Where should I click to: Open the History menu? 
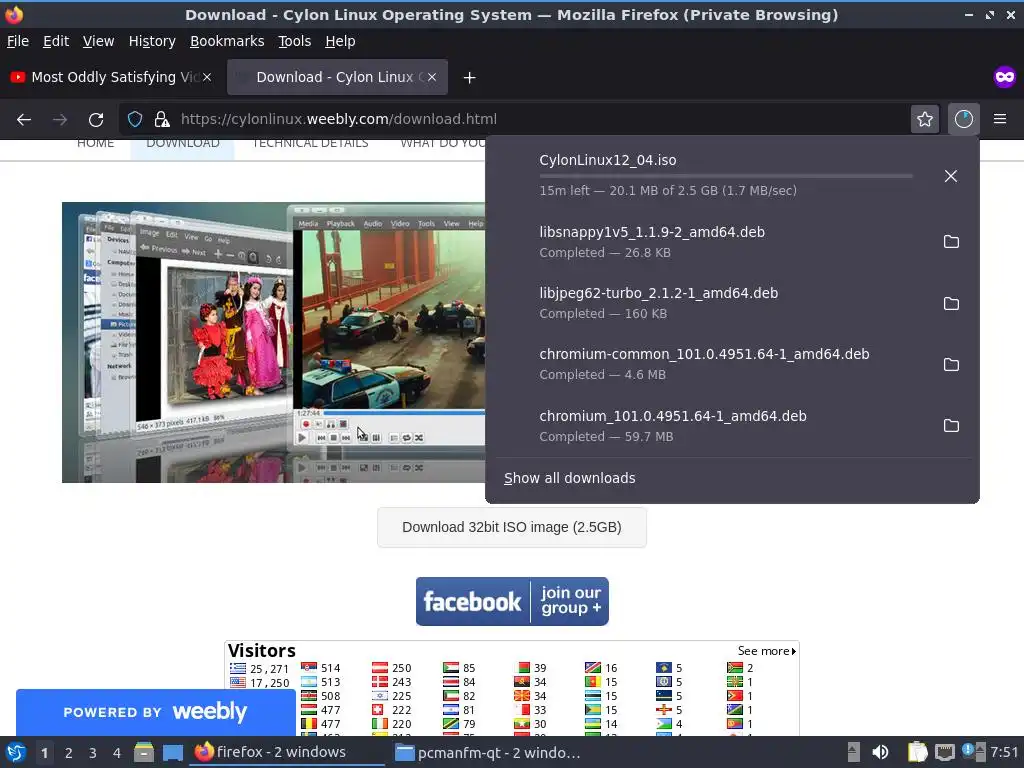tap(152, 41)
